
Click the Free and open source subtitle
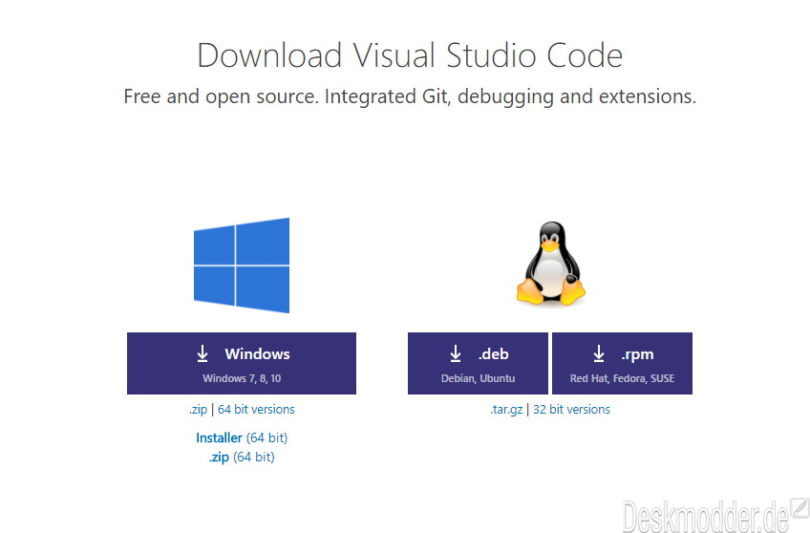[409, 97]
